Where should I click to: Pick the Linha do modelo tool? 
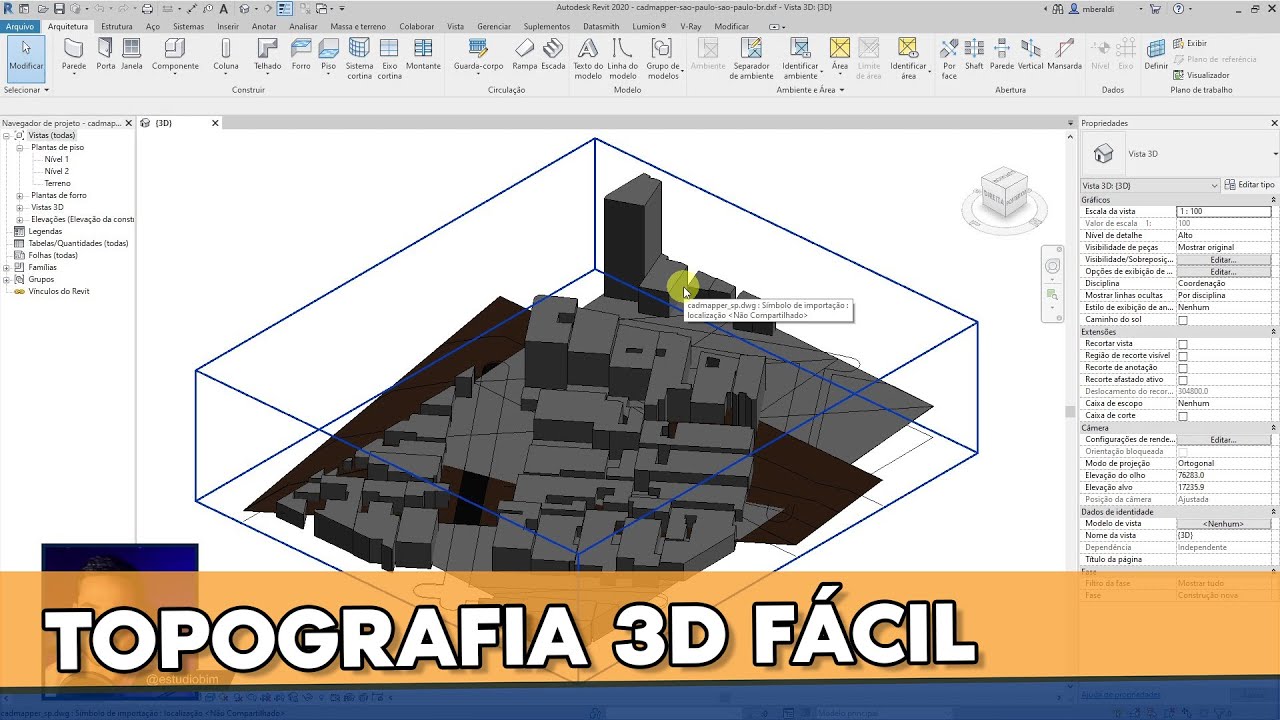click(x=623, y=59)
